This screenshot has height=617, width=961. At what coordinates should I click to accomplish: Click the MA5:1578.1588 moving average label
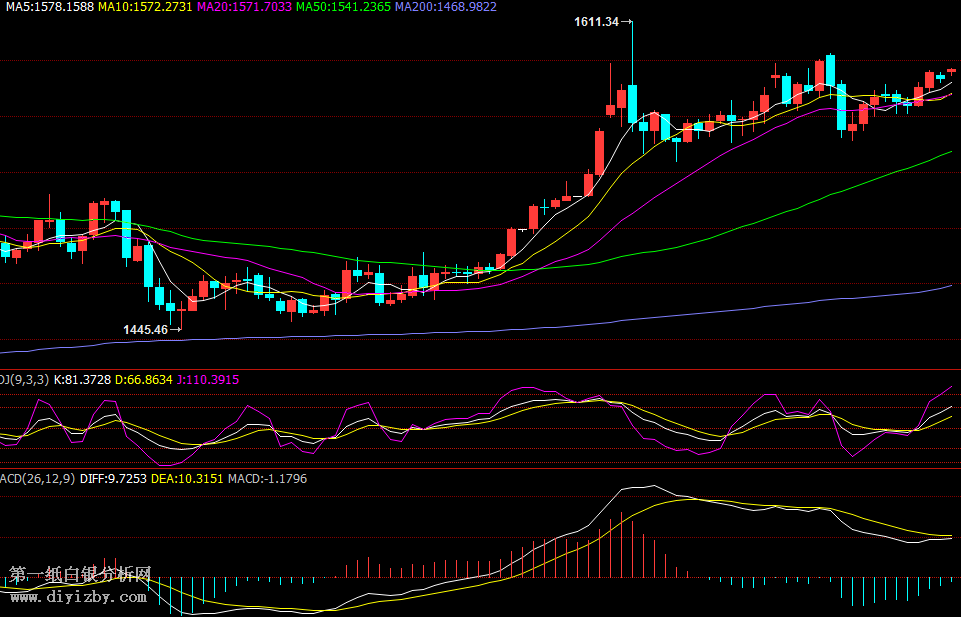tap(50, 7)
